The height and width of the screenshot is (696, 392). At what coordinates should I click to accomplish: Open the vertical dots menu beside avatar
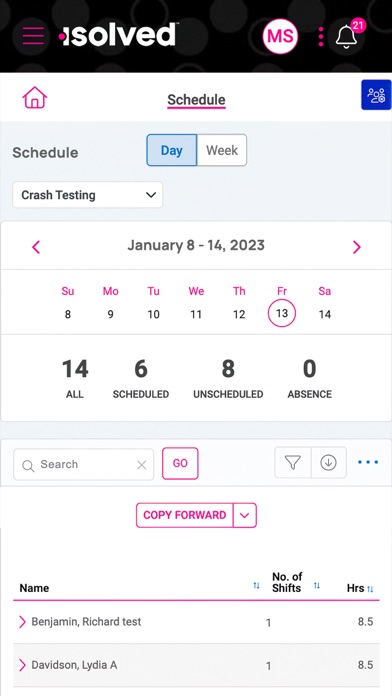pos(321,36)
